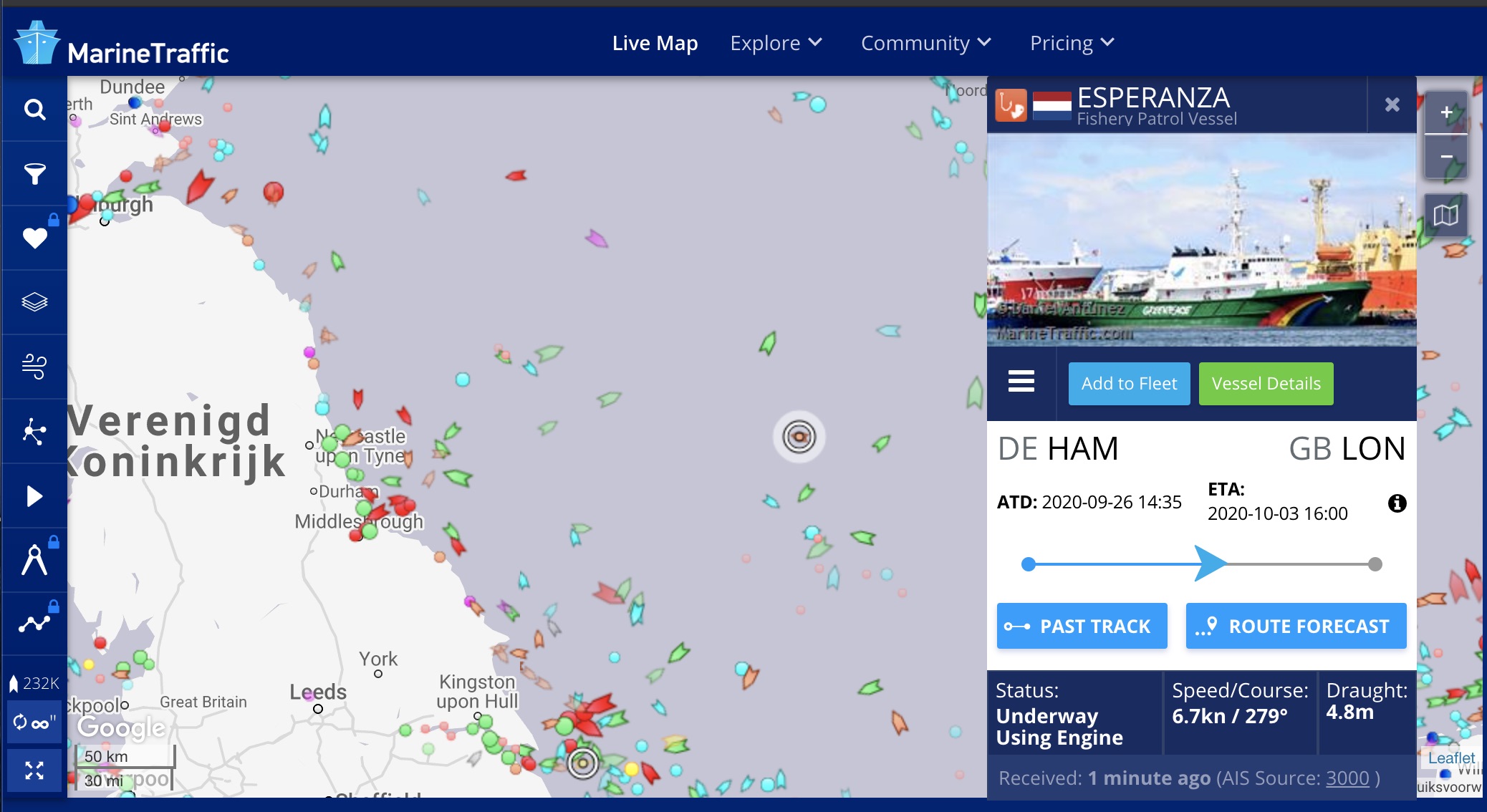
Task: Select the distance measuring compass tool
Action: (34, 560)
